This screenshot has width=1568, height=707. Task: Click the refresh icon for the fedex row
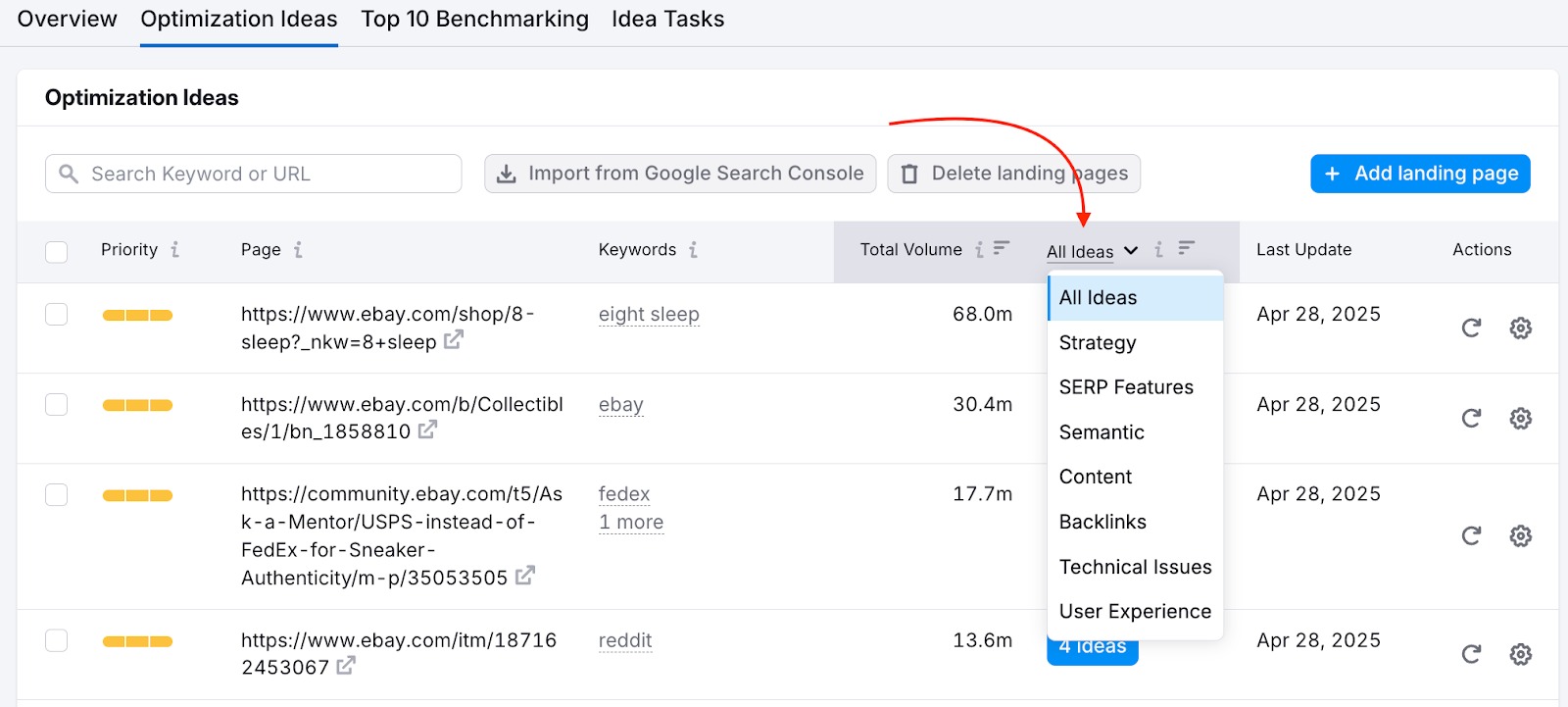[x=1471, y=536]
